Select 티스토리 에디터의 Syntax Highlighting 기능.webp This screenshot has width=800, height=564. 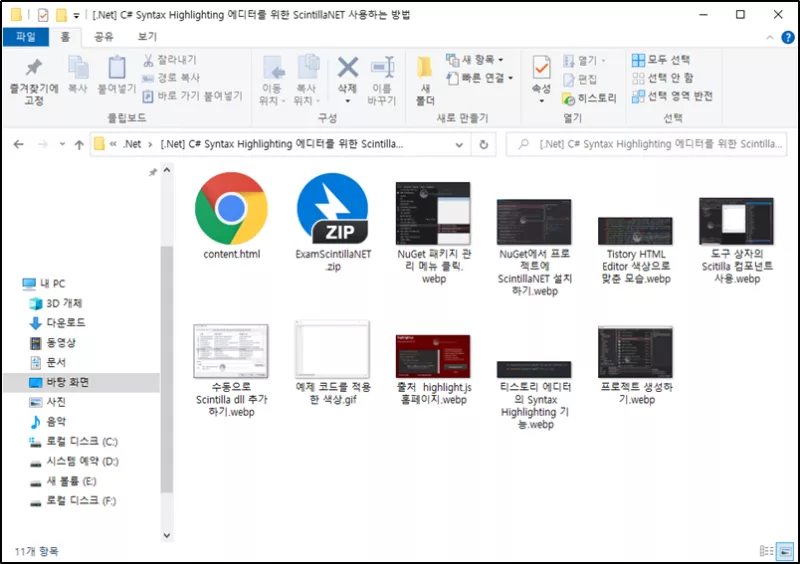[535, 396]
